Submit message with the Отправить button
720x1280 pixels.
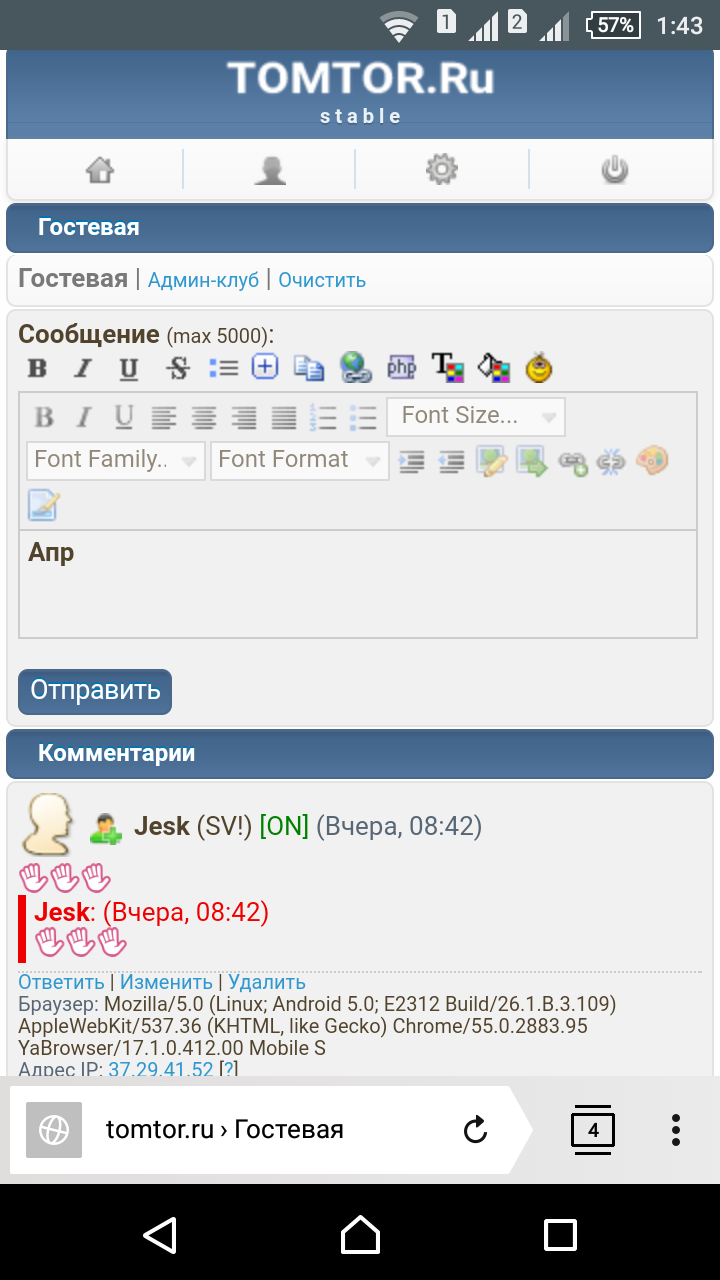95,691
